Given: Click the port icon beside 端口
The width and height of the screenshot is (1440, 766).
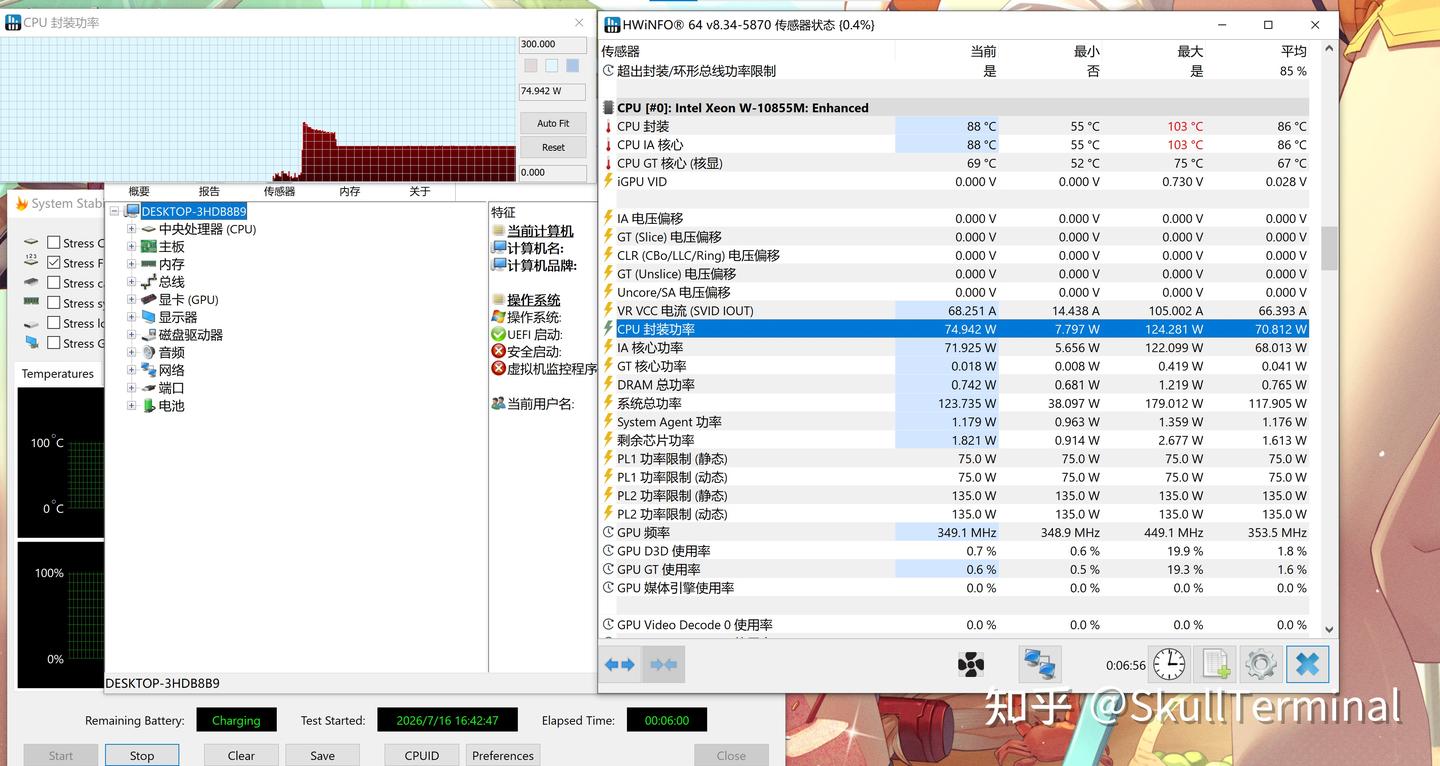Looking at the screenshot, I should pos(148,388).
